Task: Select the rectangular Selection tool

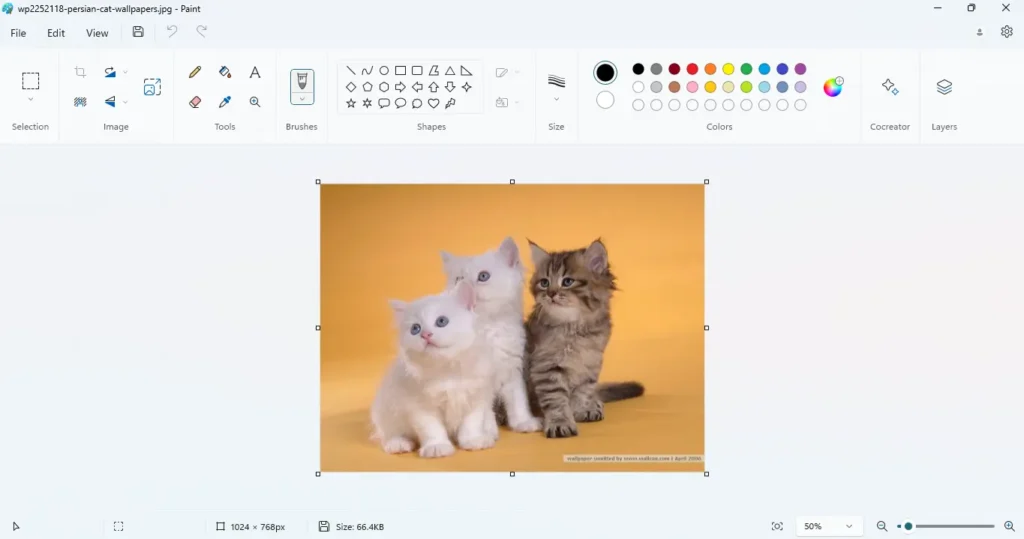Action: tap(31, 81)
